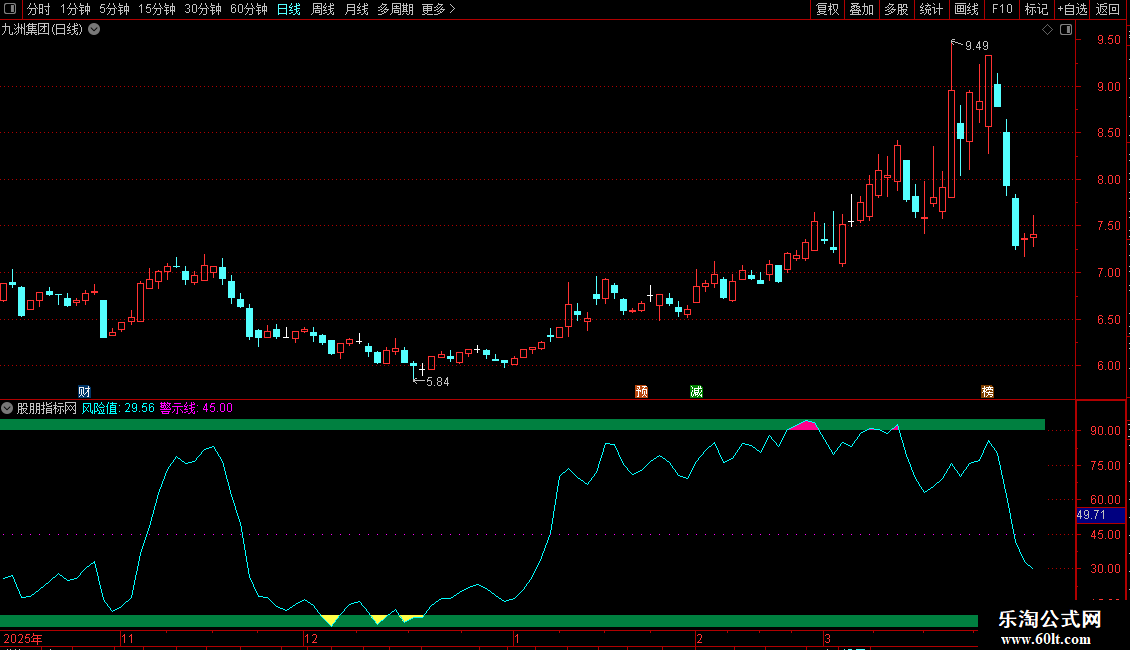Click month 1 on the time axis
The width and height of the screenshot is (1130, 650).
[x=517, y=638]
